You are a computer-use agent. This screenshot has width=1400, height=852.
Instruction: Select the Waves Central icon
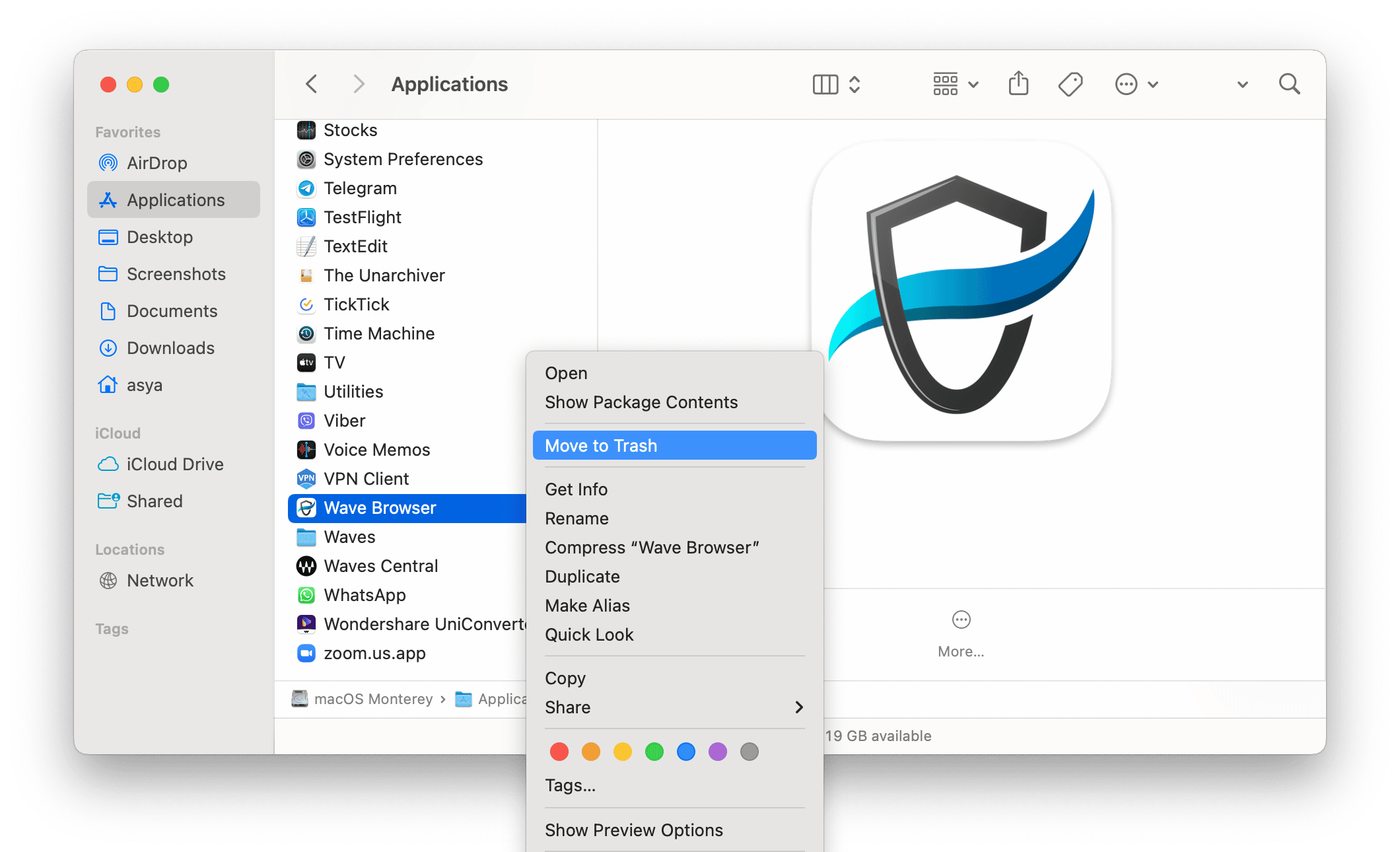[306, 566]
